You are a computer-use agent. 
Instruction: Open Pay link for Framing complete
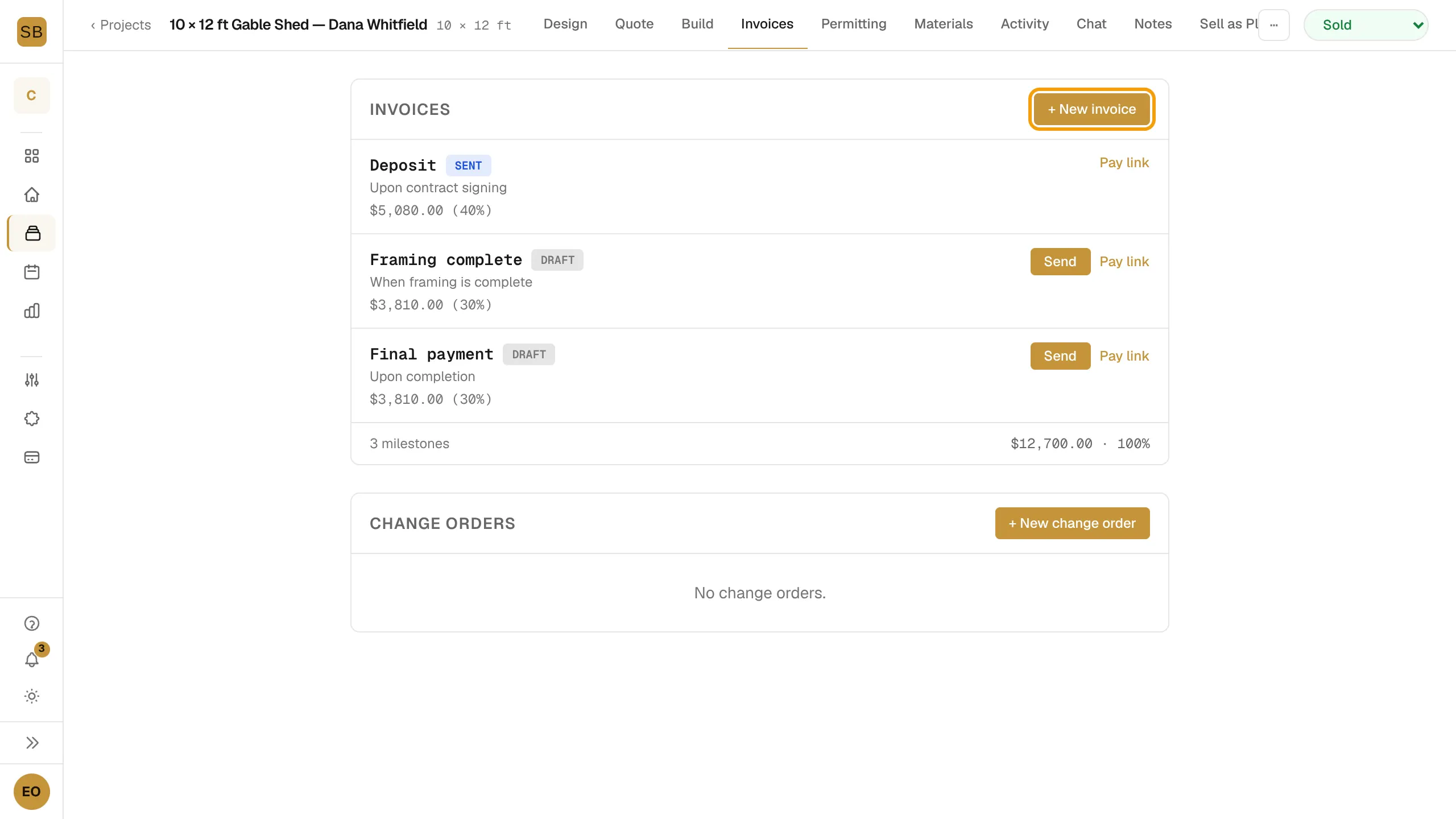coord(1124,262)
